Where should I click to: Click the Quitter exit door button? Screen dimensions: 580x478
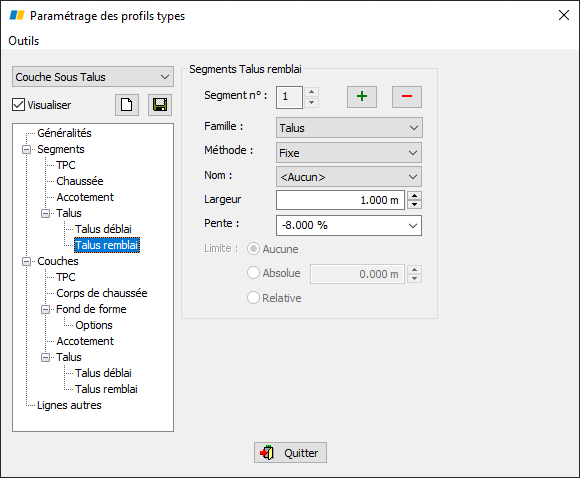click(x=290, y=452)
